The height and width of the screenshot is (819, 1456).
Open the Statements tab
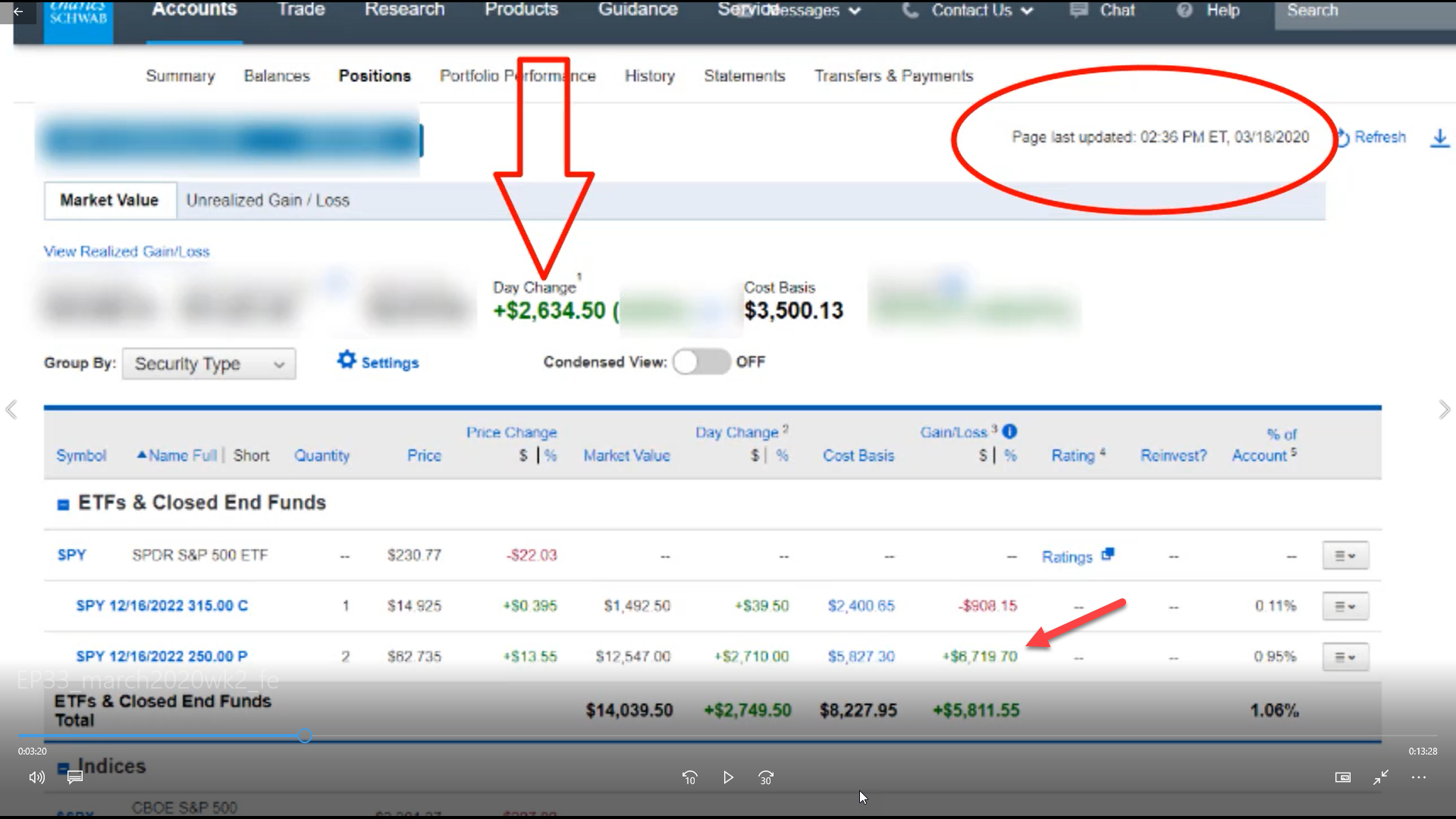(x=745, y=76)
